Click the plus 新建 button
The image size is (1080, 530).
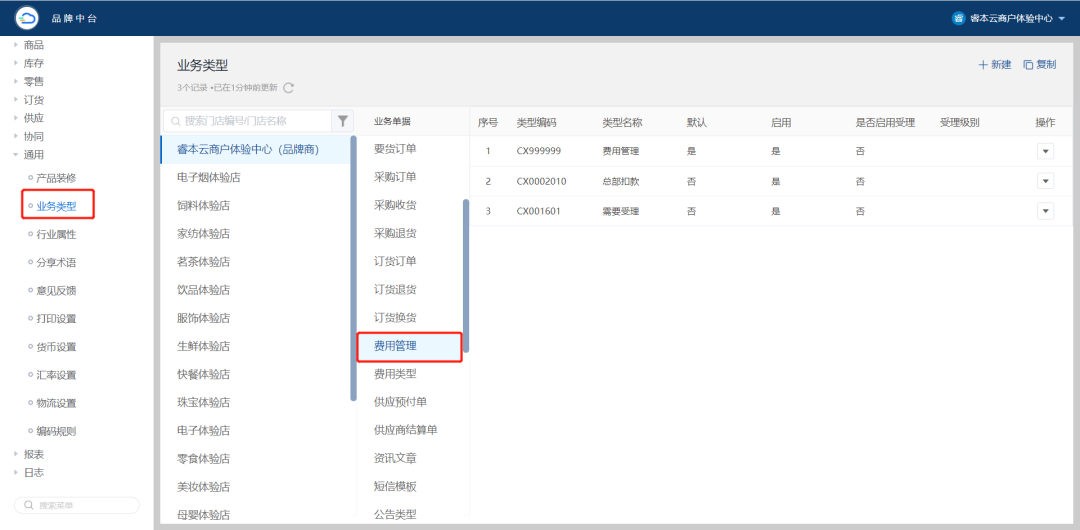[995, 65]
